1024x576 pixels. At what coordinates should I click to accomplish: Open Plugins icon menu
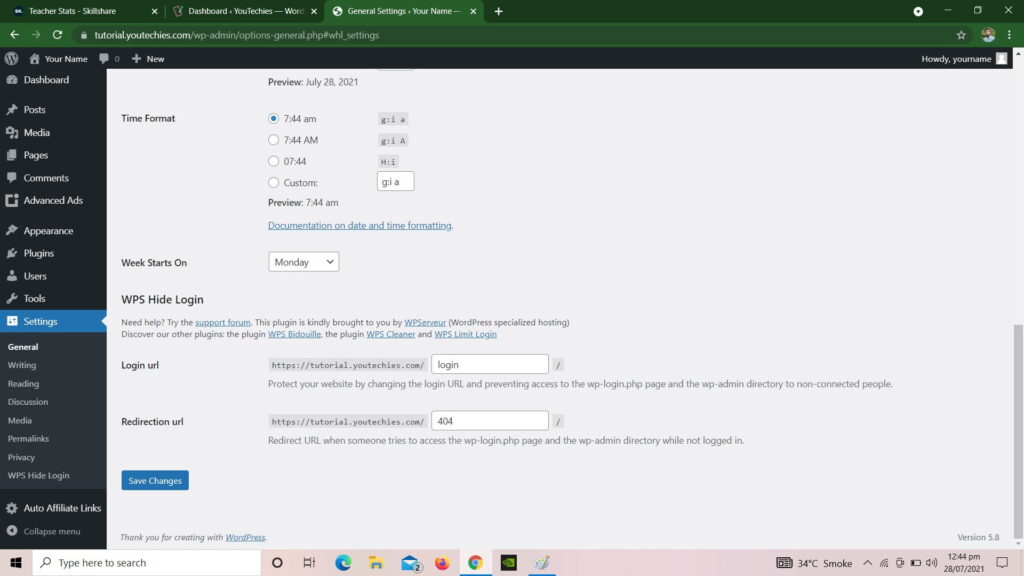[12, 253]
